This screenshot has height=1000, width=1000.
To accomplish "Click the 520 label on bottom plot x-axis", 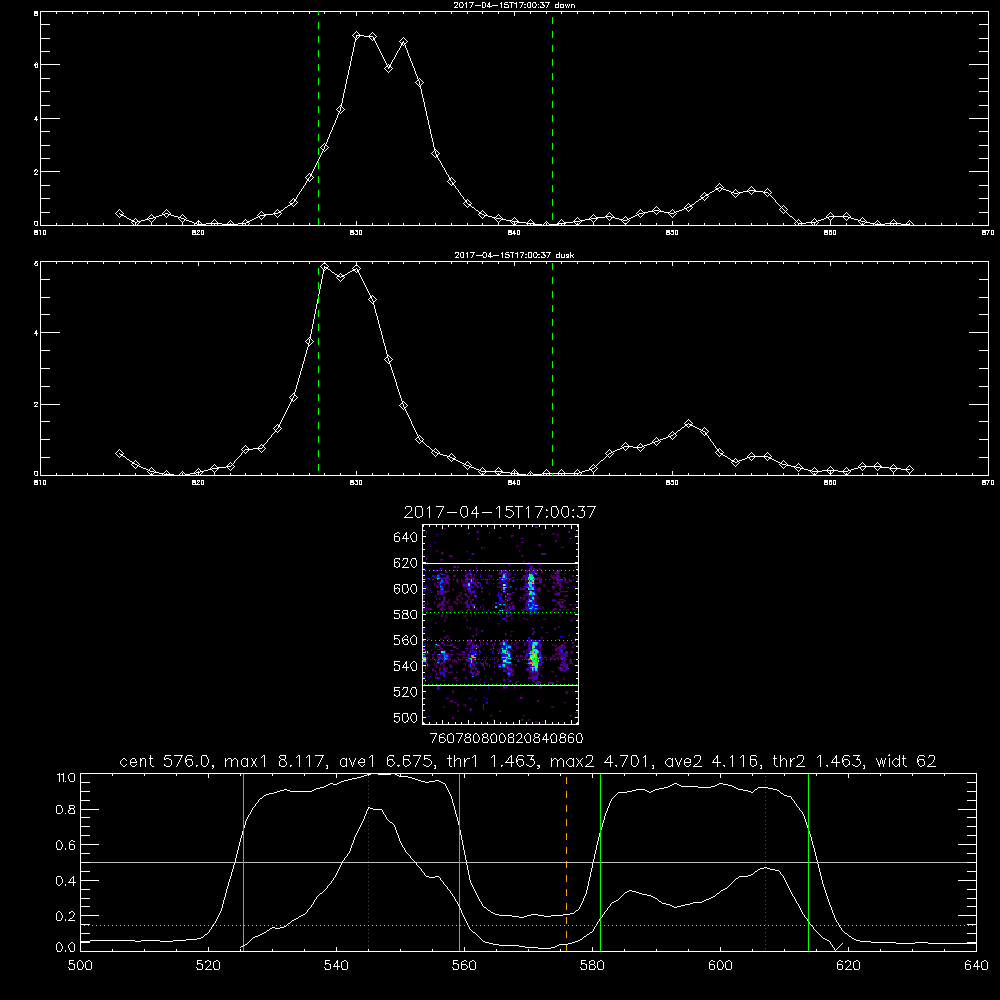I will pos(209,966).
